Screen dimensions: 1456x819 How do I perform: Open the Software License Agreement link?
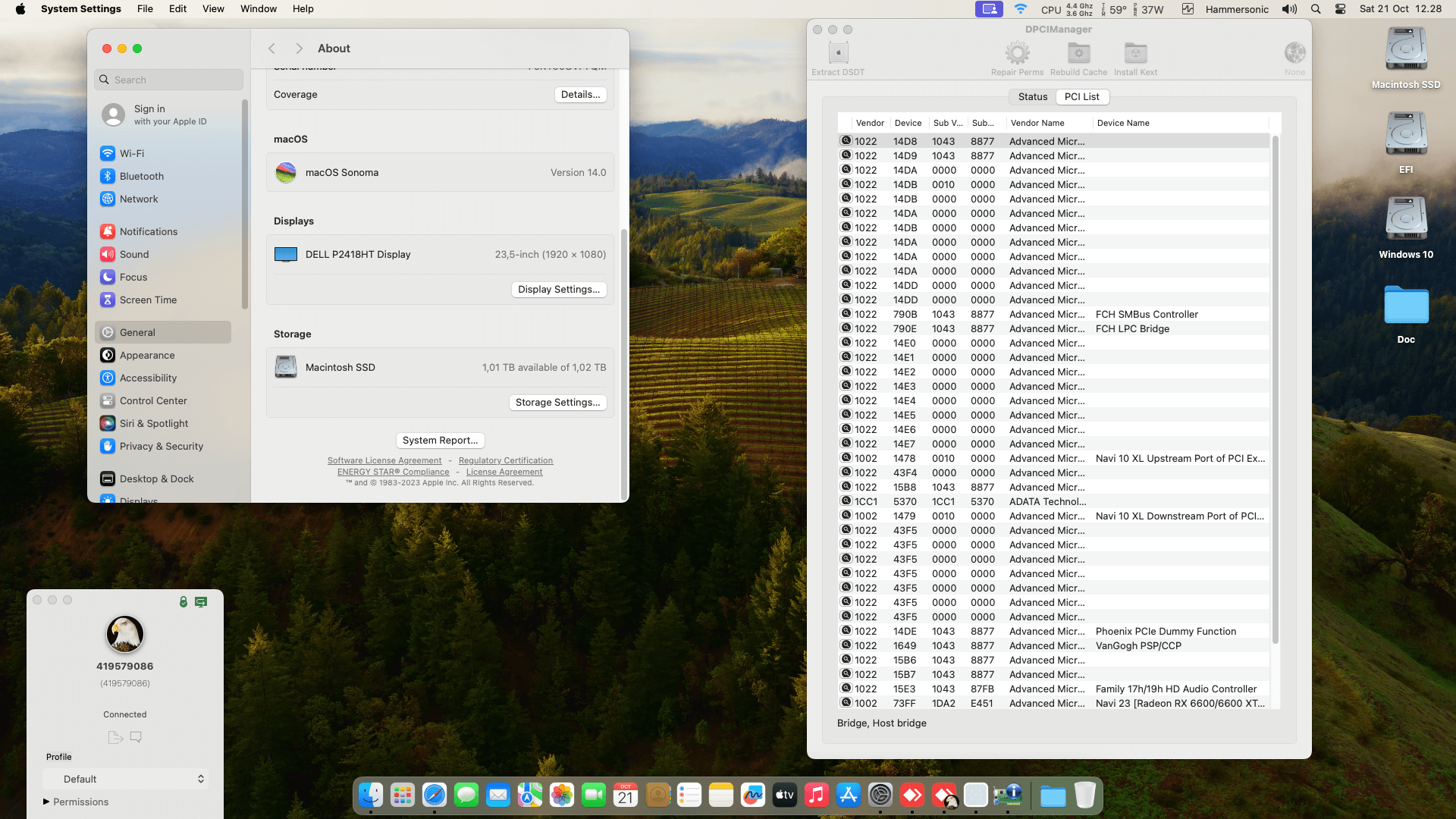384,461
